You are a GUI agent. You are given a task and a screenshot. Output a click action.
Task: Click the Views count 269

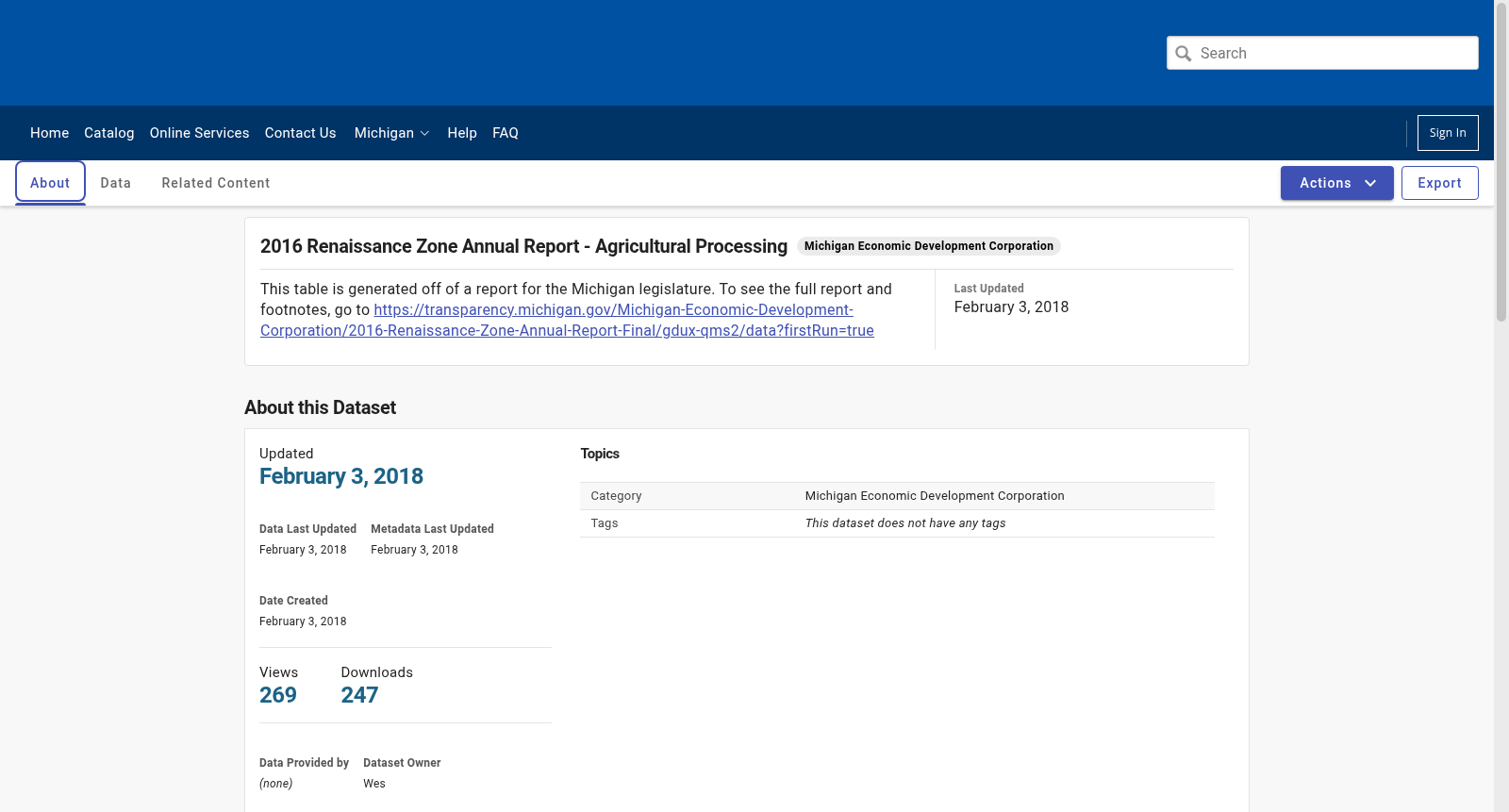(x=278, y=695)
